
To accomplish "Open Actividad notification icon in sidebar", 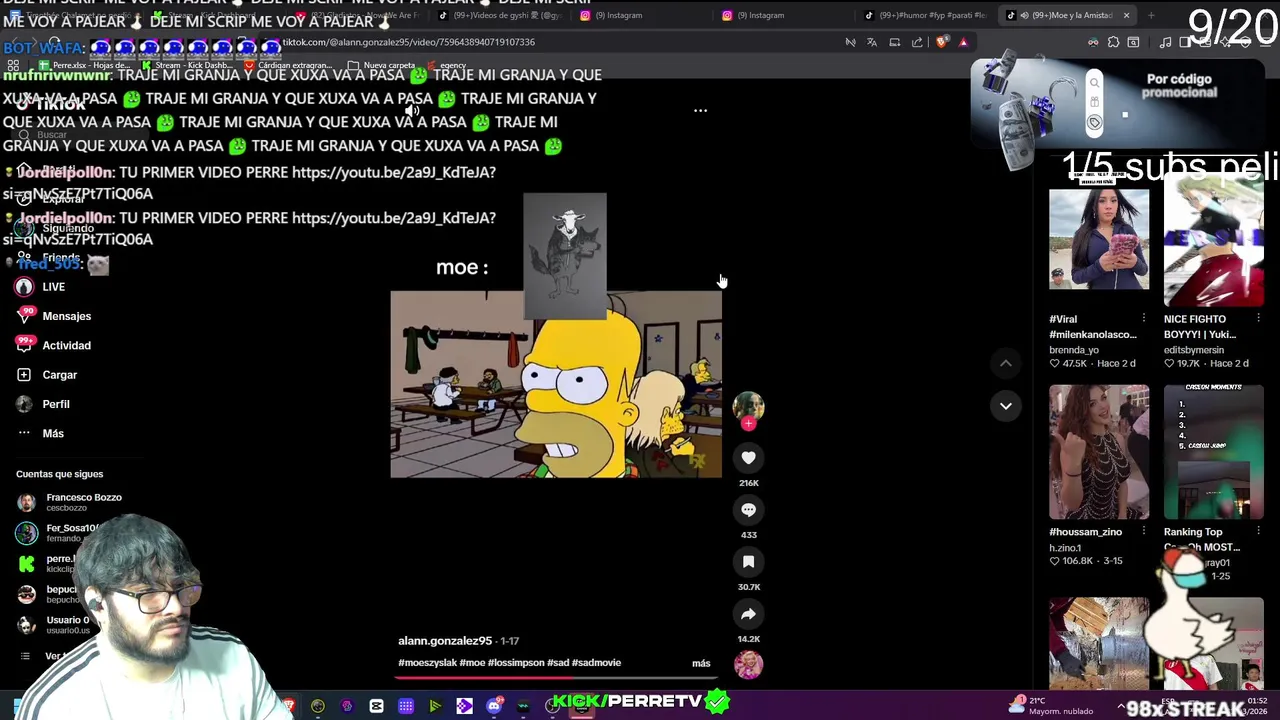I will click(24, 345).
